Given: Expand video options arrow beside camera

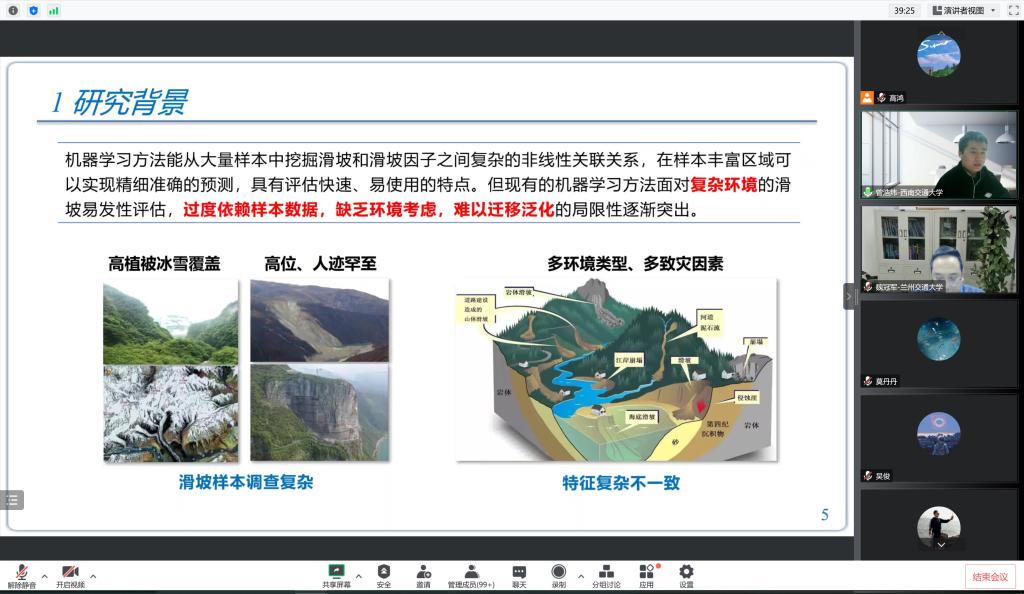Looking at the screenshot, I should coord(94,575).
